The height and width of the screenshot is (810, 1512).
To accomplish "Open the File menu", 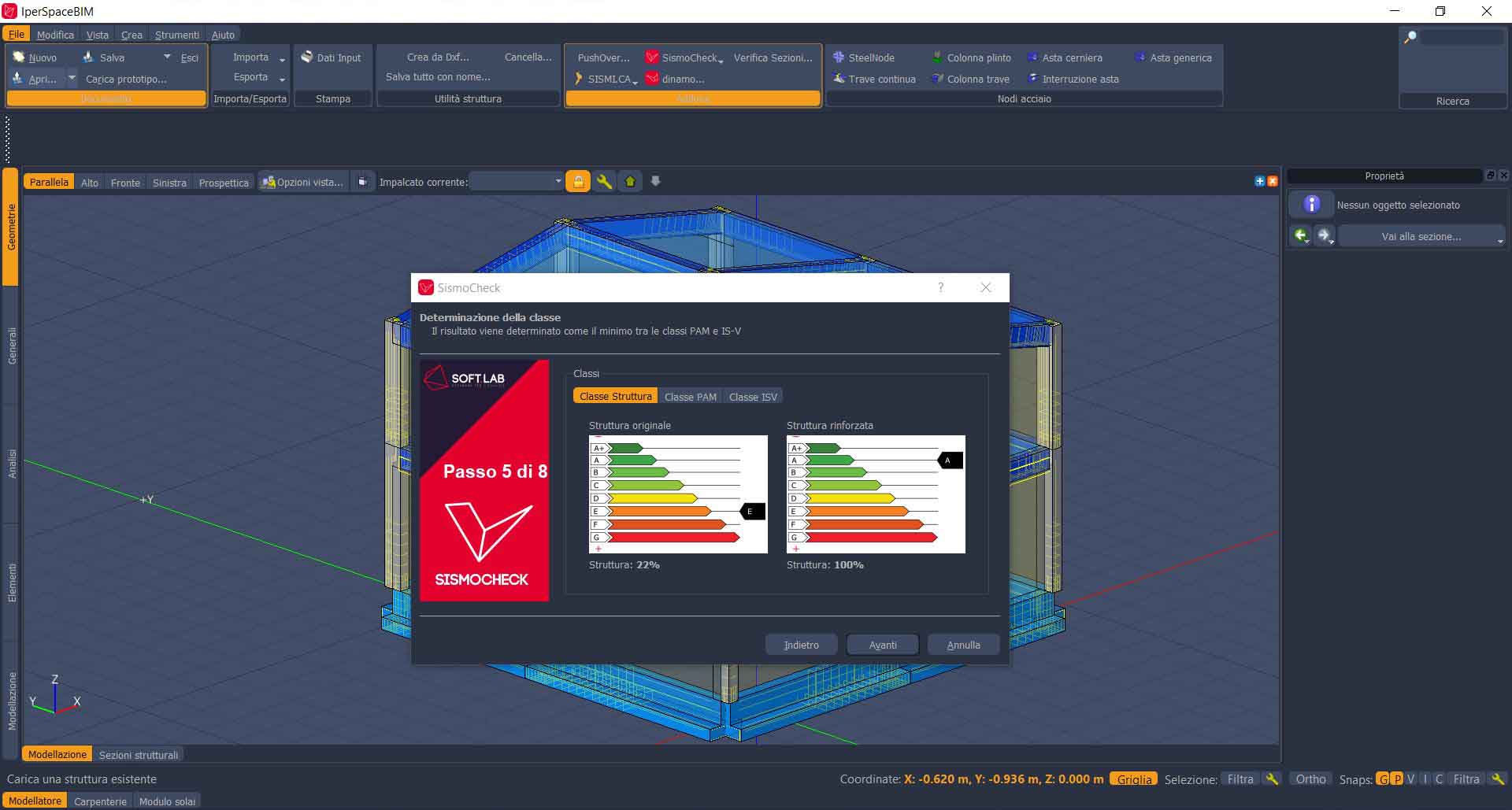I will pyautogui.click(x=17, y=35).
